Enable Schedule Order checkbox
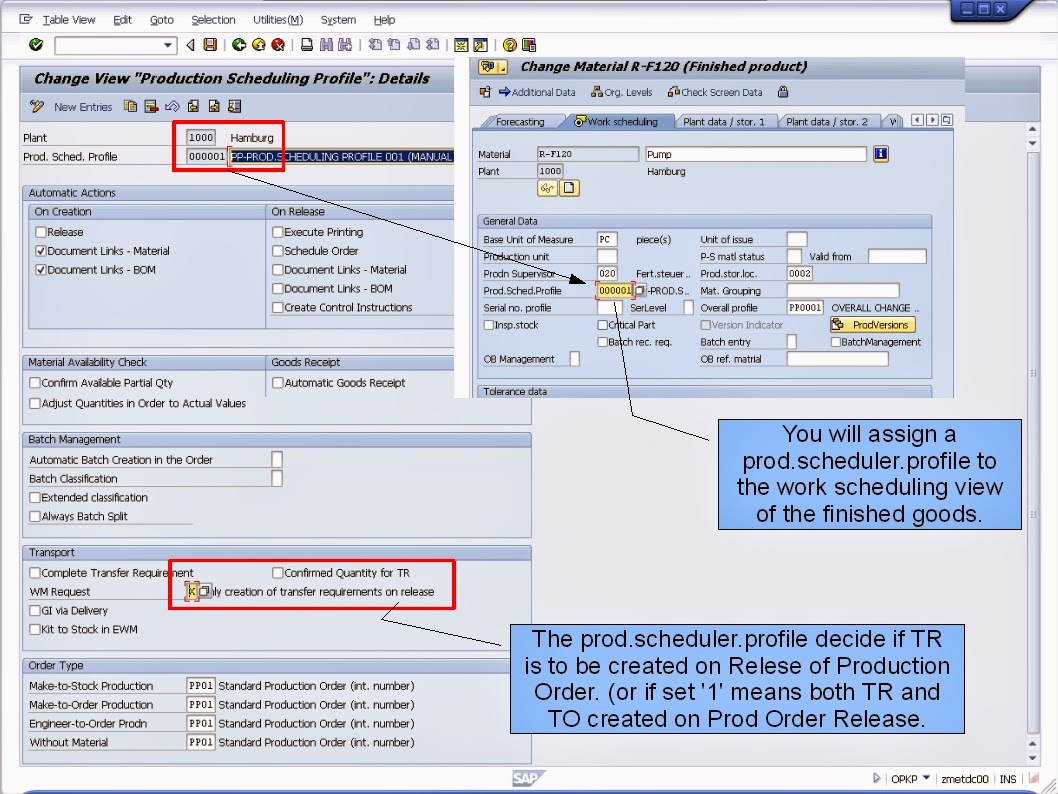Image resolution: width=1058 pixels, height=794 pixels. click(x=277, y=251)
